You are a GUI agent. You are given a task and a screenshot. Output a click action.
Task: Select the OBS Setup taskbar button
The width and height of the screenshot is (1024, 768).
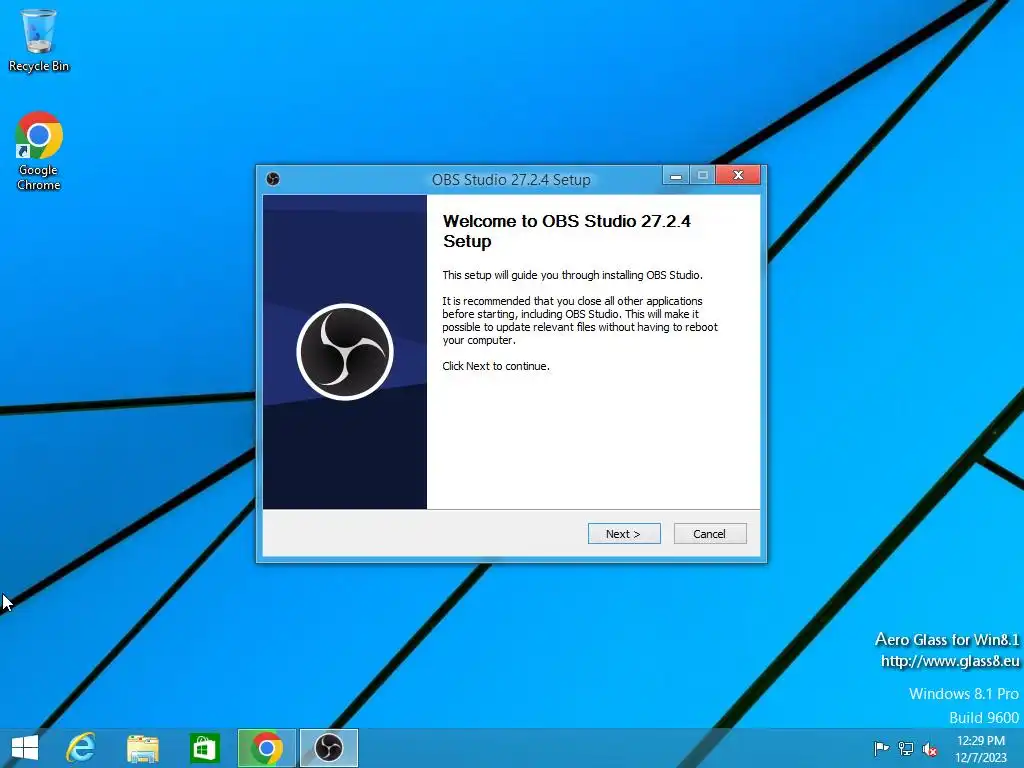click(x=328, y=748)
